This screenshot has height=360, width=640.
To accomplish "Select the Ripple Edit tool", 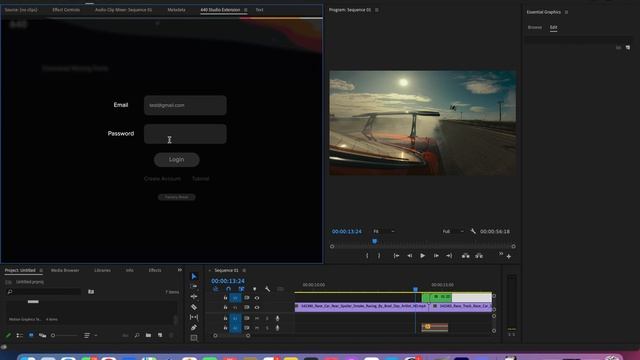I will 194,296.
